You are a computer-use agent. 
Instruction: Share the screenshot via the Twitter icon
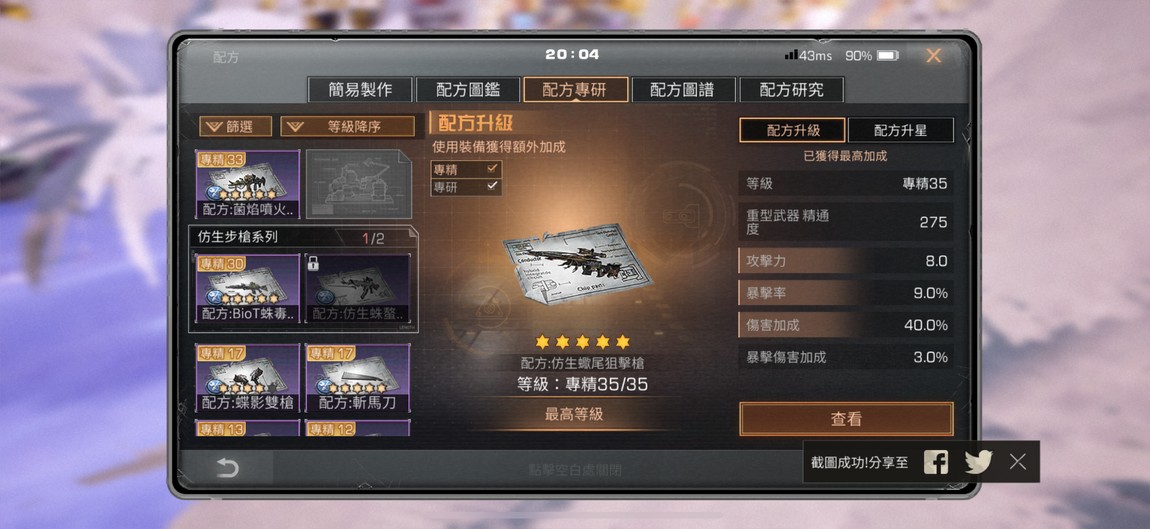(x=978, y=462)
